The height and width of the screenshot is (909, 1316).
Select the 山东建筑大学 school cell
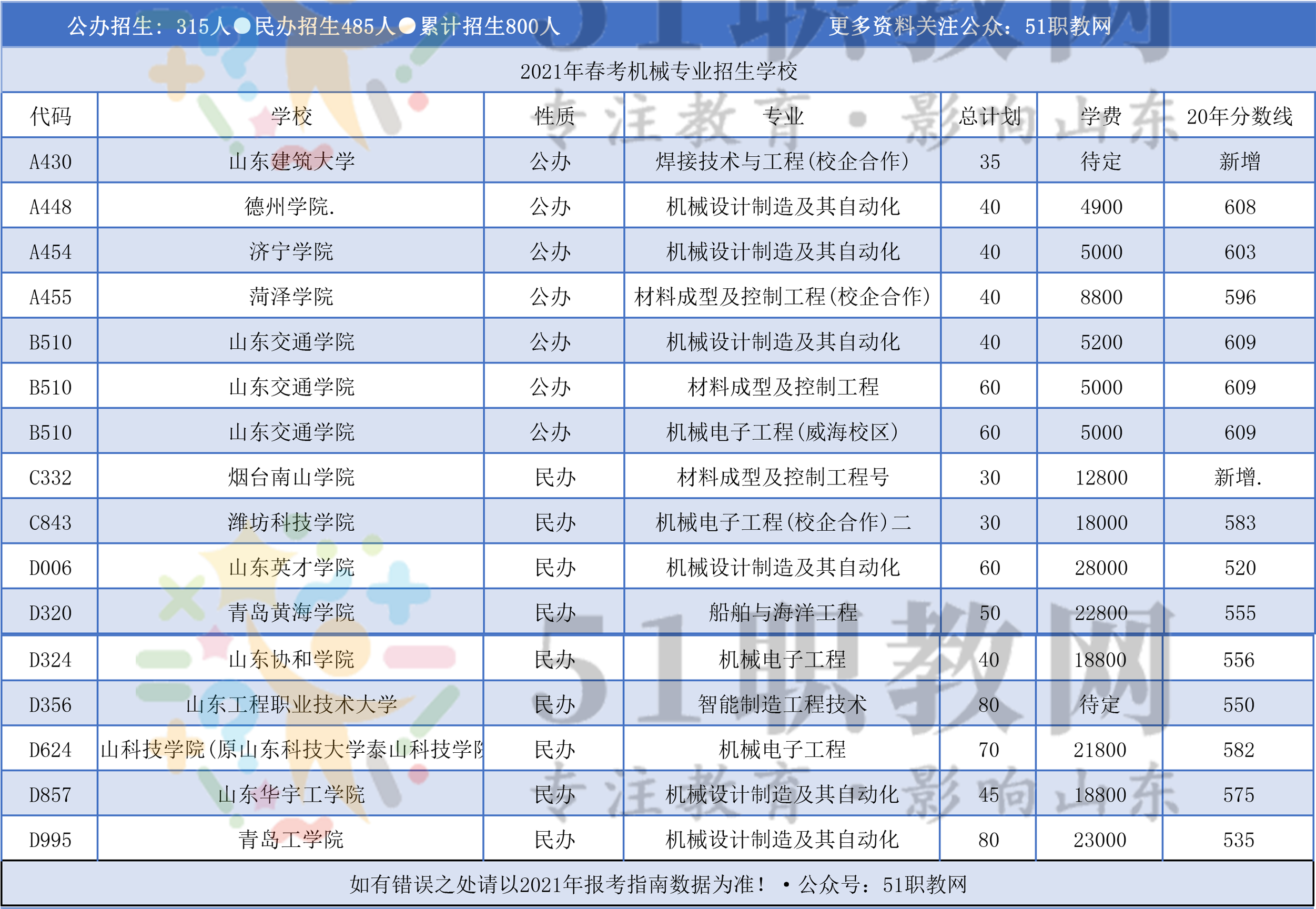coord(291,161)
